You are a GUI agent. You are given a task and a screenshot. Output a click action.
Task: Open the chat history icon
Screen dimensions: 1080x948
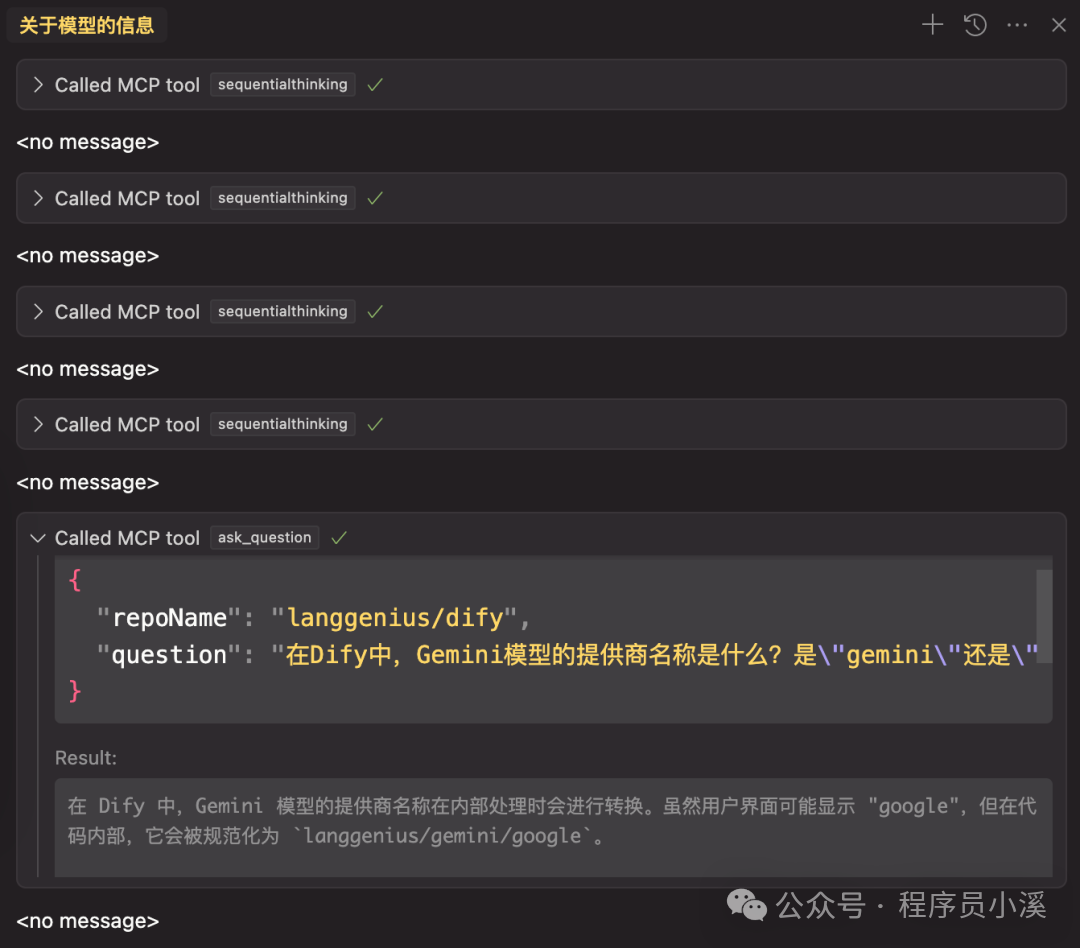coord(974,25)
